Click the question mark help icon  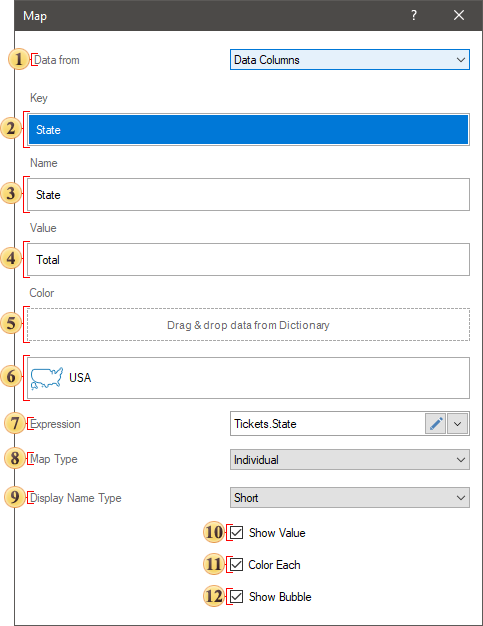(414, 15)
